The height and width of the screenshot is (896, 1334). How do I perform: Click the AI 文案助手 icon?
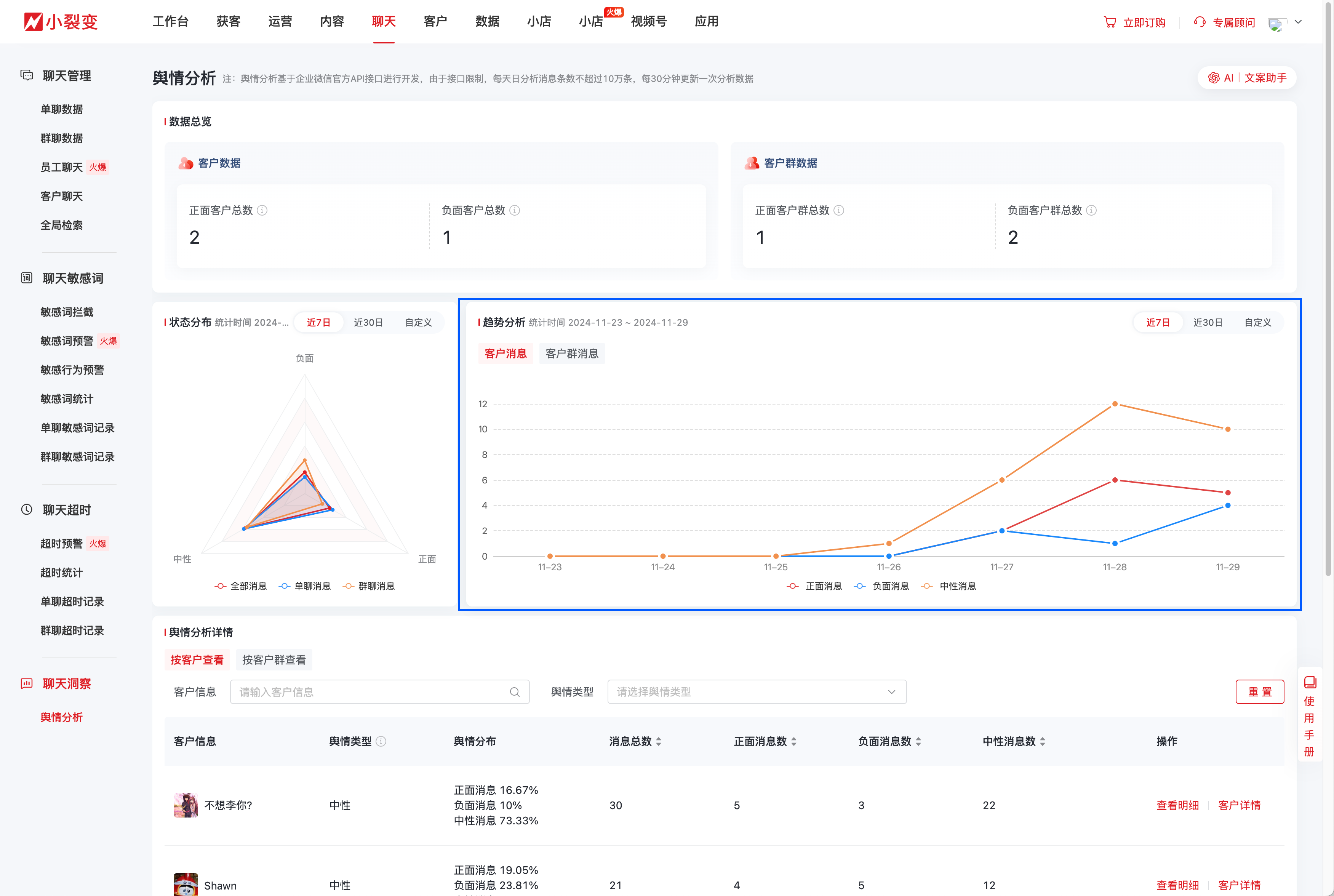click(x=1214, y=78)
